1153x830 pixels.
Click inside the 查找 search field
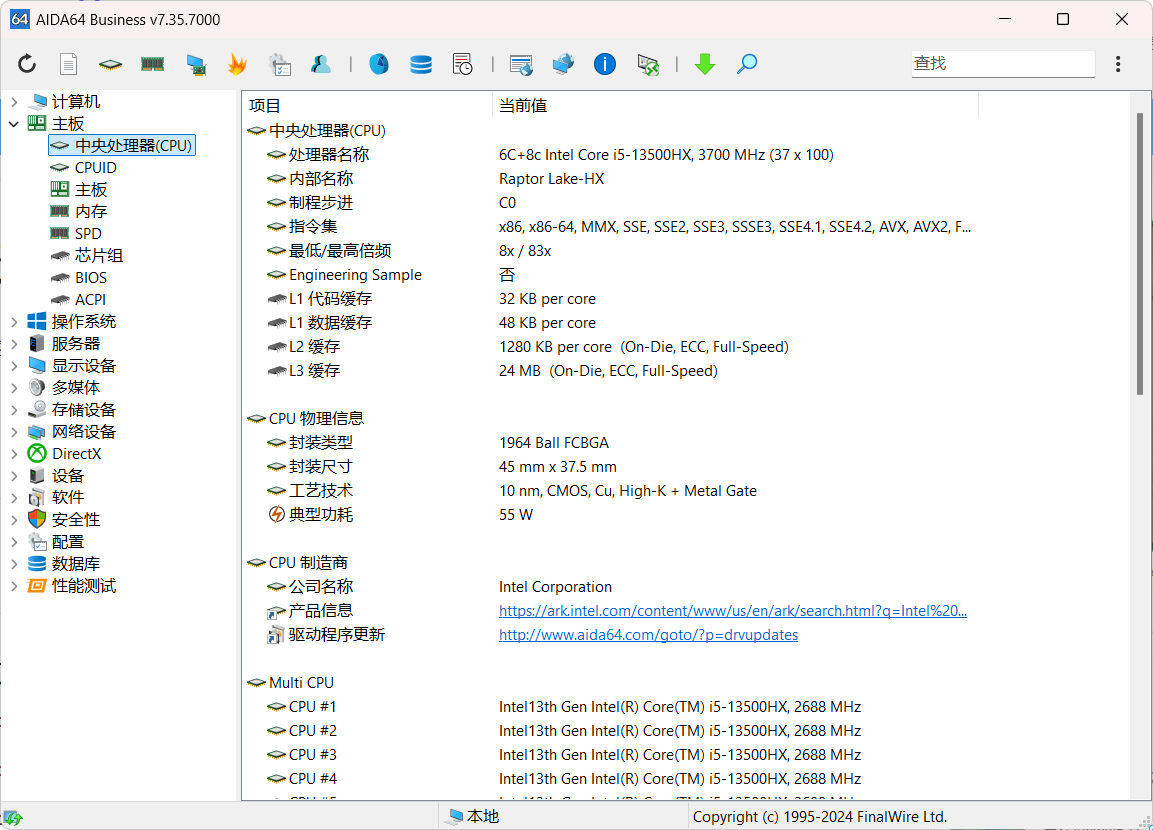coord(1002,64)
